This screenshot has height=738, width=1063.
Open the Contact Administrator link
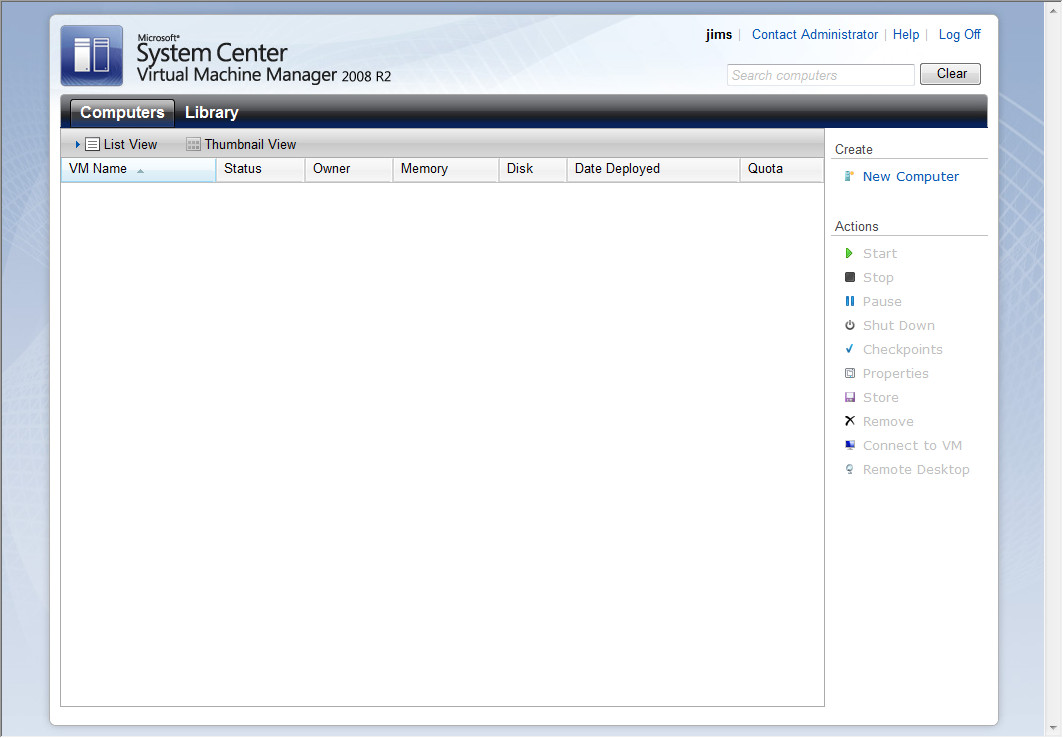point(814,35)
